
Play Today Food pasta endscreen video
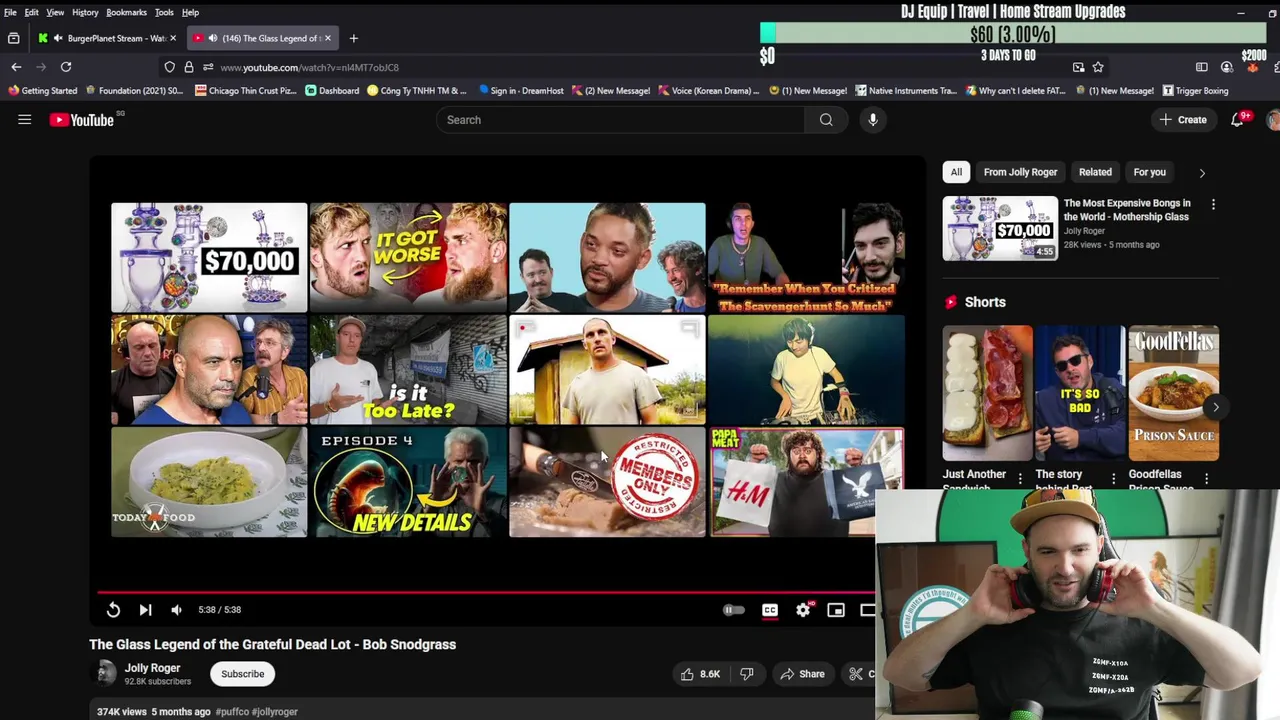point(209,482)
